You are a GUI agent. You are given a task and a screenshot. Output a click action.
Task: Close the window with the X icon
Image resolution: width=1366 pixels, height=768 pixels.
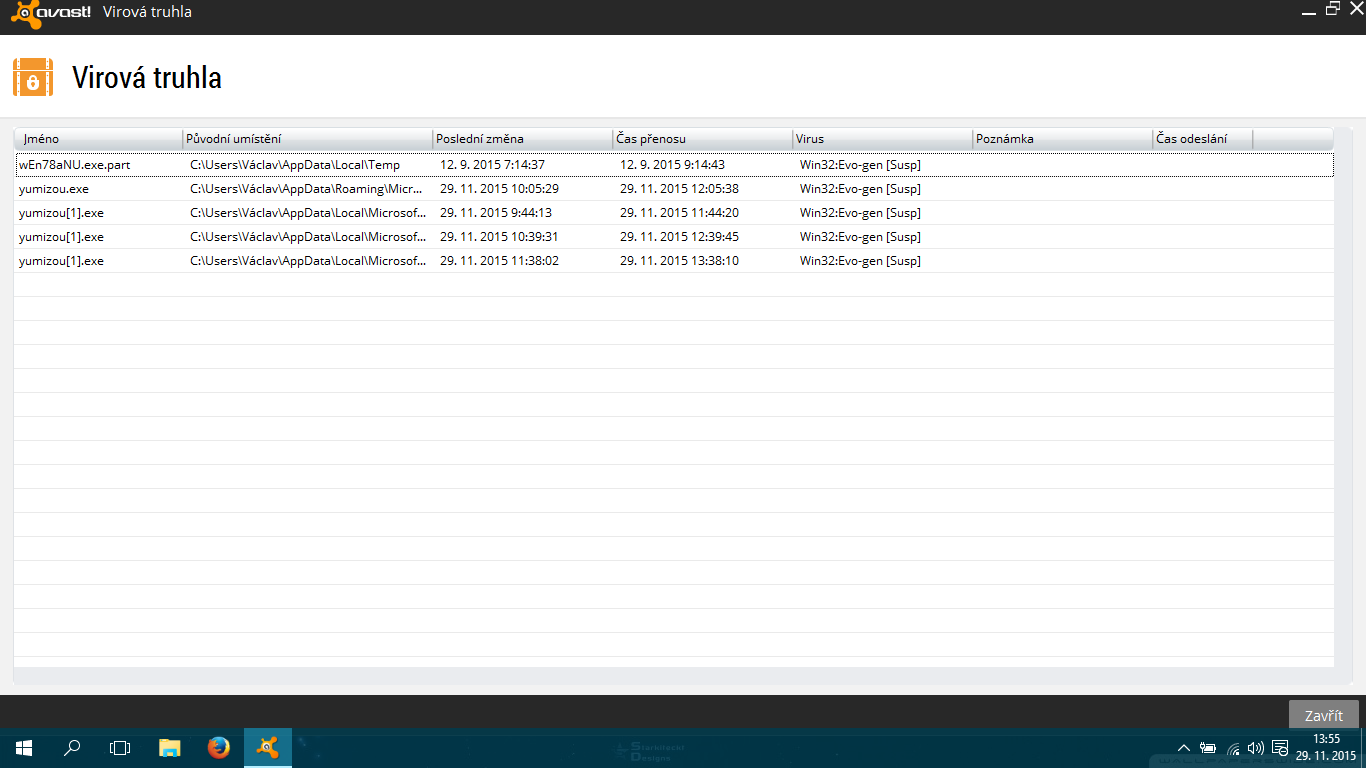click(x=1355, y=10)
